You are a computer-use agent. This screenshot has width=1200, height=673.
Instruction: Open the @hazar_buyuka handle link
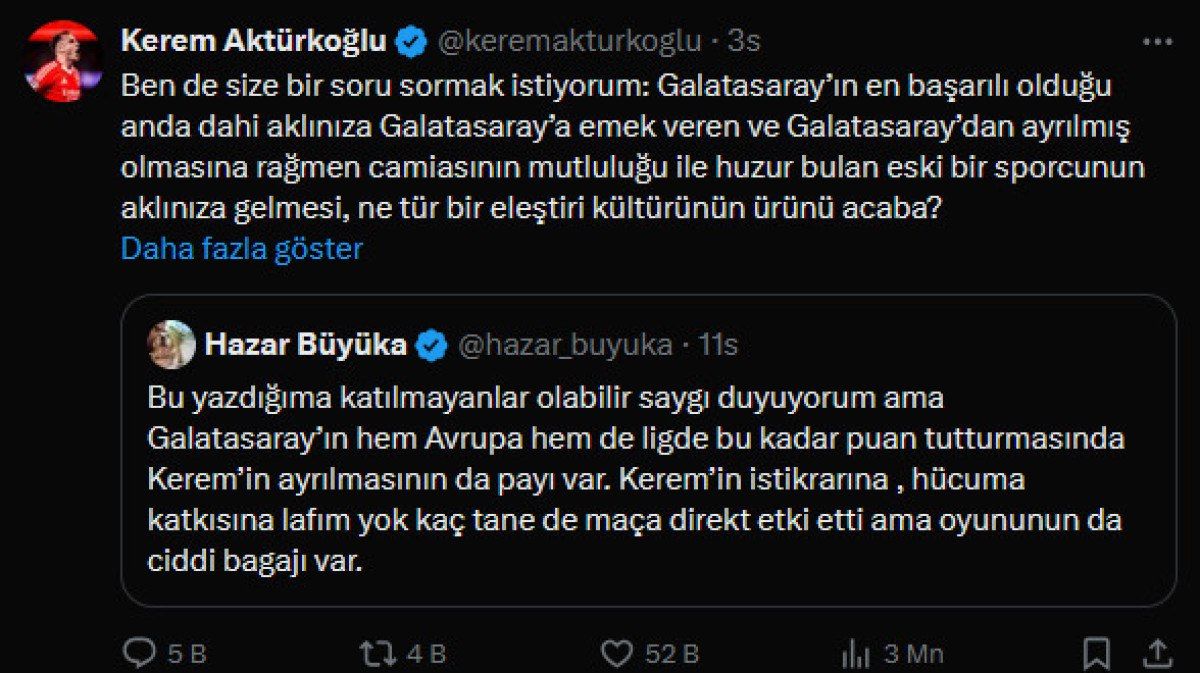[565, 345]
